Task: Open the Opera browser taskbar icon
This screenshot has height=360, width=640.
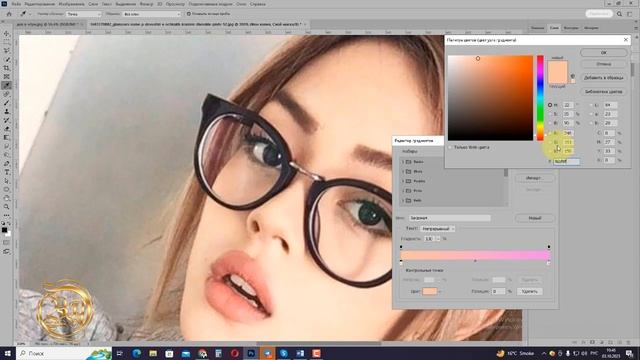Action: [x=235, y=353]
